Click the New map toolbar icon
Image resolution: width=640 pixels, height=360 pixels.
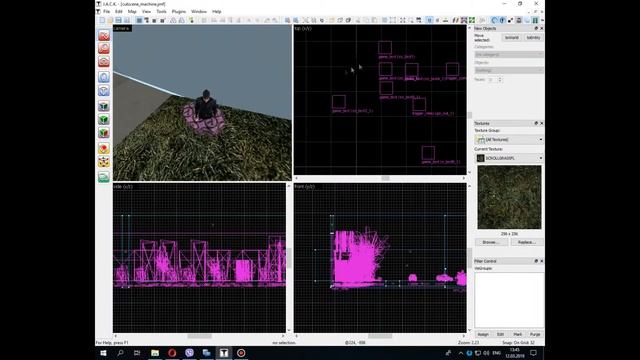coord(102,20)
